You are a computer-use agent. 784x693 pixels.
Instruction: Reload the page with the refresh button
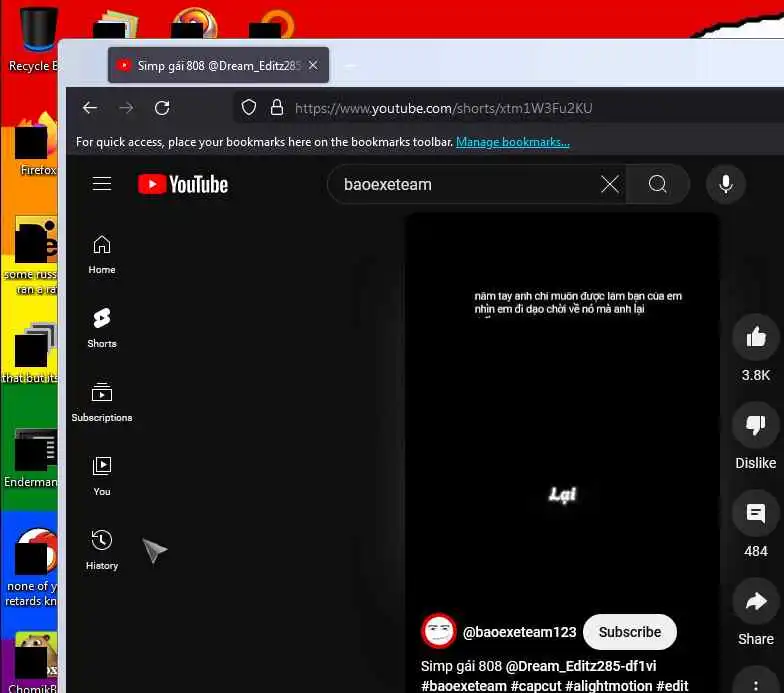(x=162, y=108)
